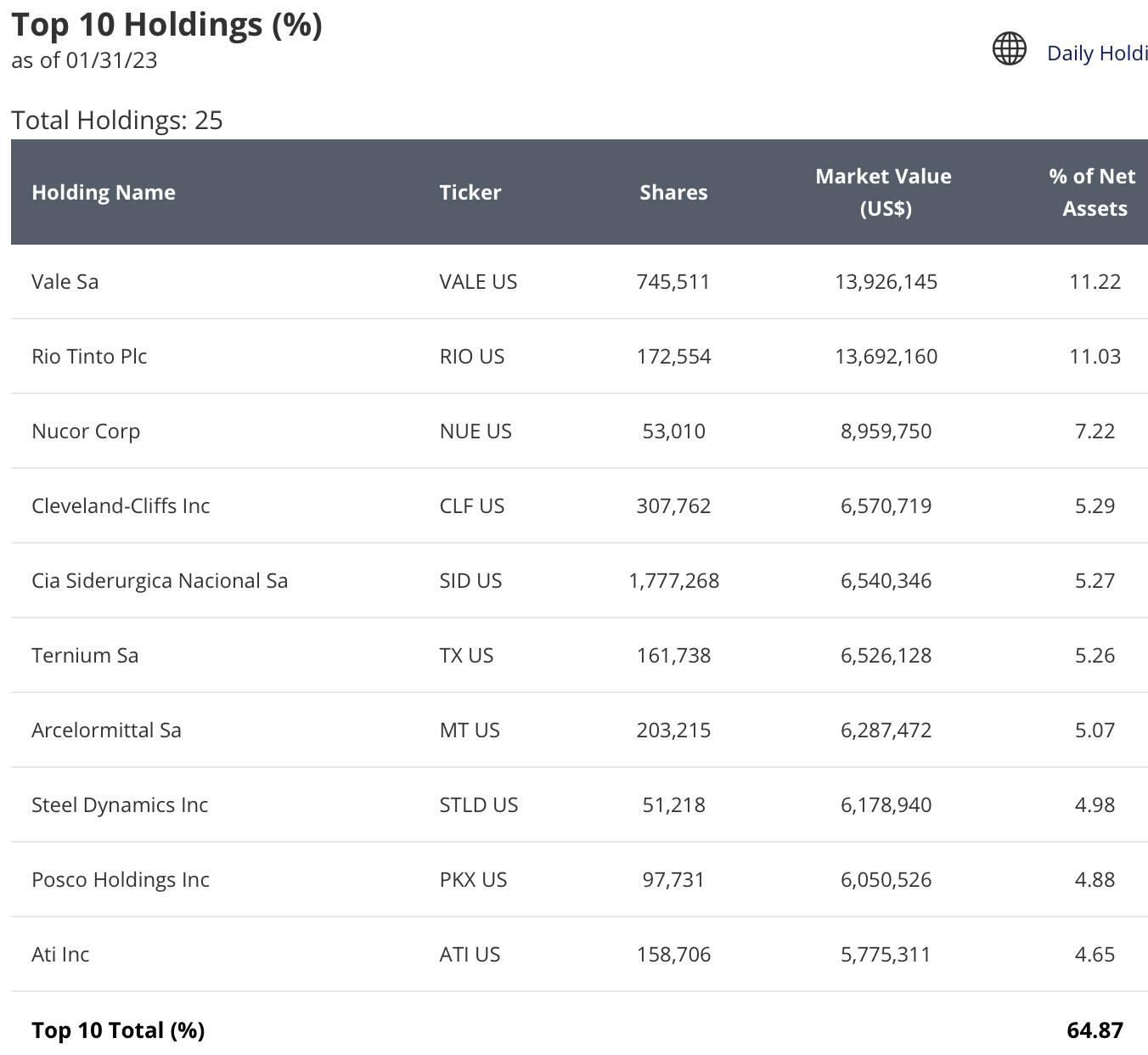Click the market value 6,287,472
Screen dimensions: 1148x1055
click(x=886, y=730)
